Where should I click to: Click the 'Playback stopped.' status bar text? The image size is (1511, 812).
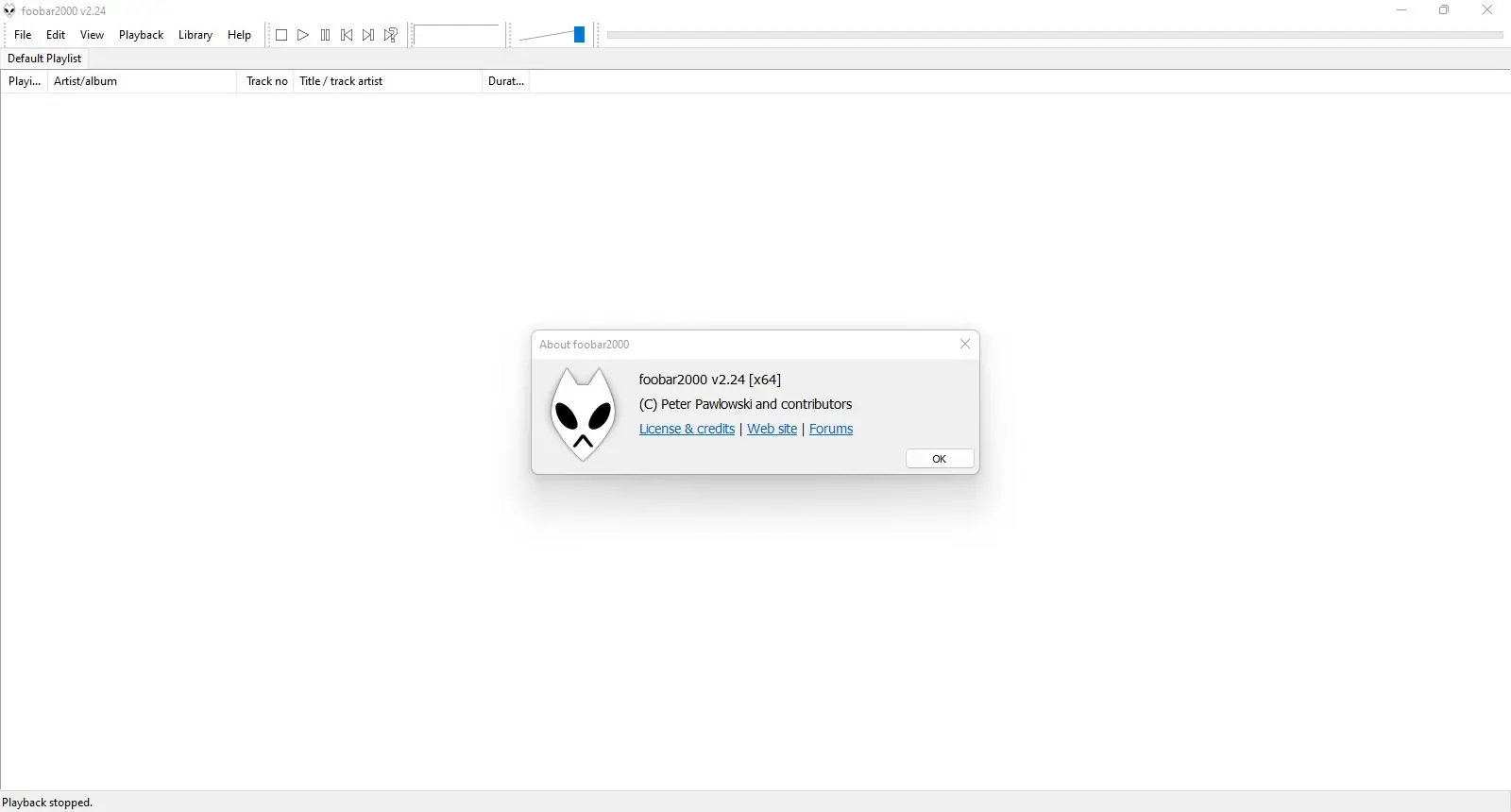pyautogui.click(x=47, y=803)
